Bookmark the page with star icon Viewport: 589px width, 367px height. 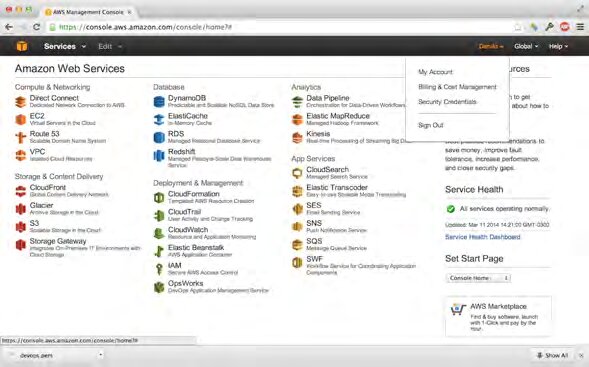pos(518,27)
